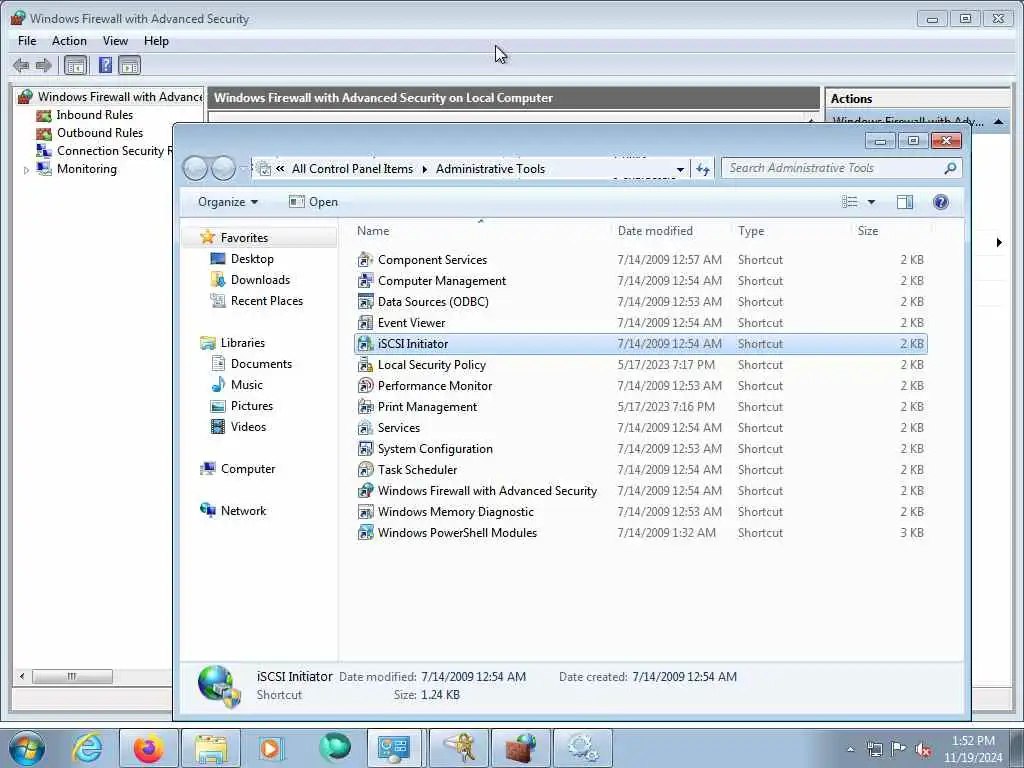Select Windows PowerShell Modules shortcut
1024x768 pixels.
point(640,533)
